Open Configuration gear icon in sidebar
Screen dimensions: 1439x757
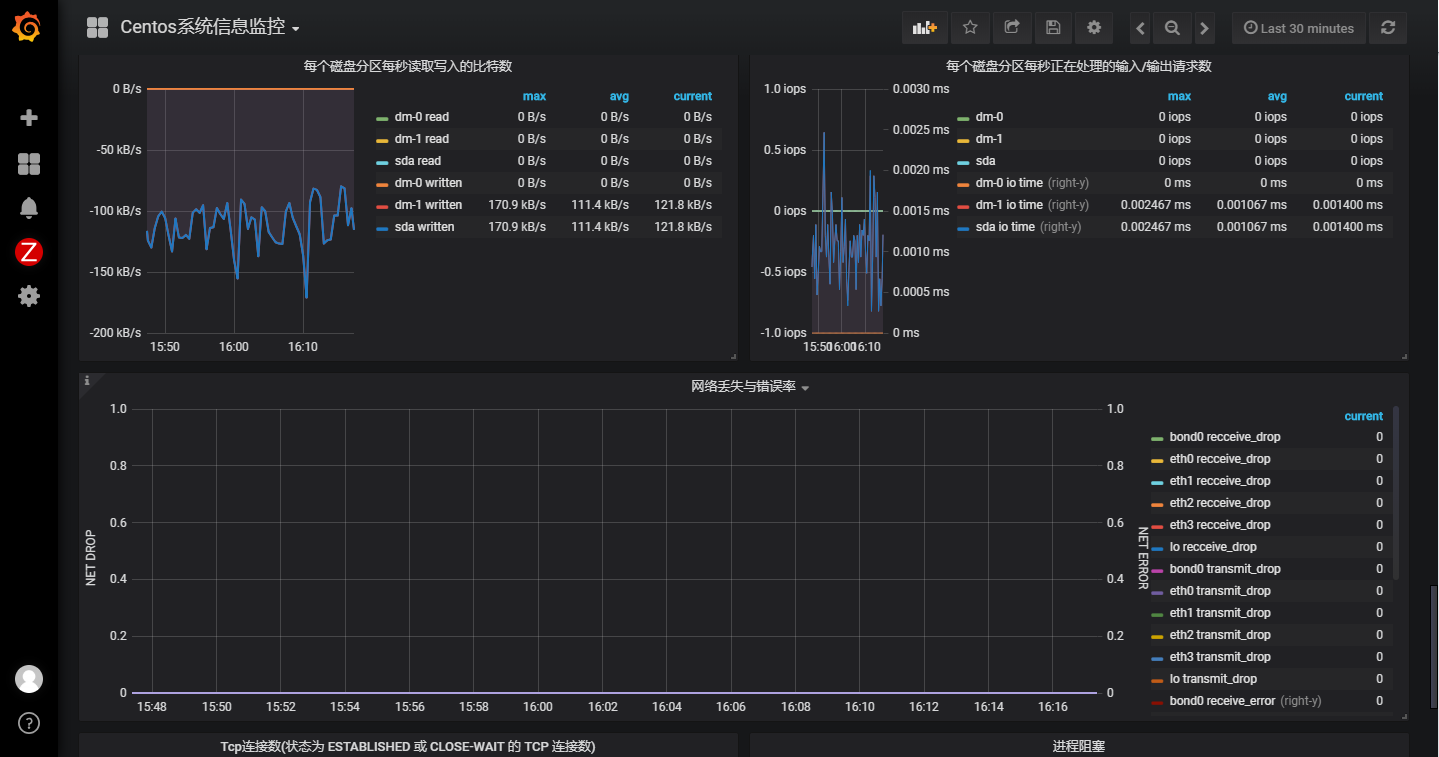click(29, 296)
